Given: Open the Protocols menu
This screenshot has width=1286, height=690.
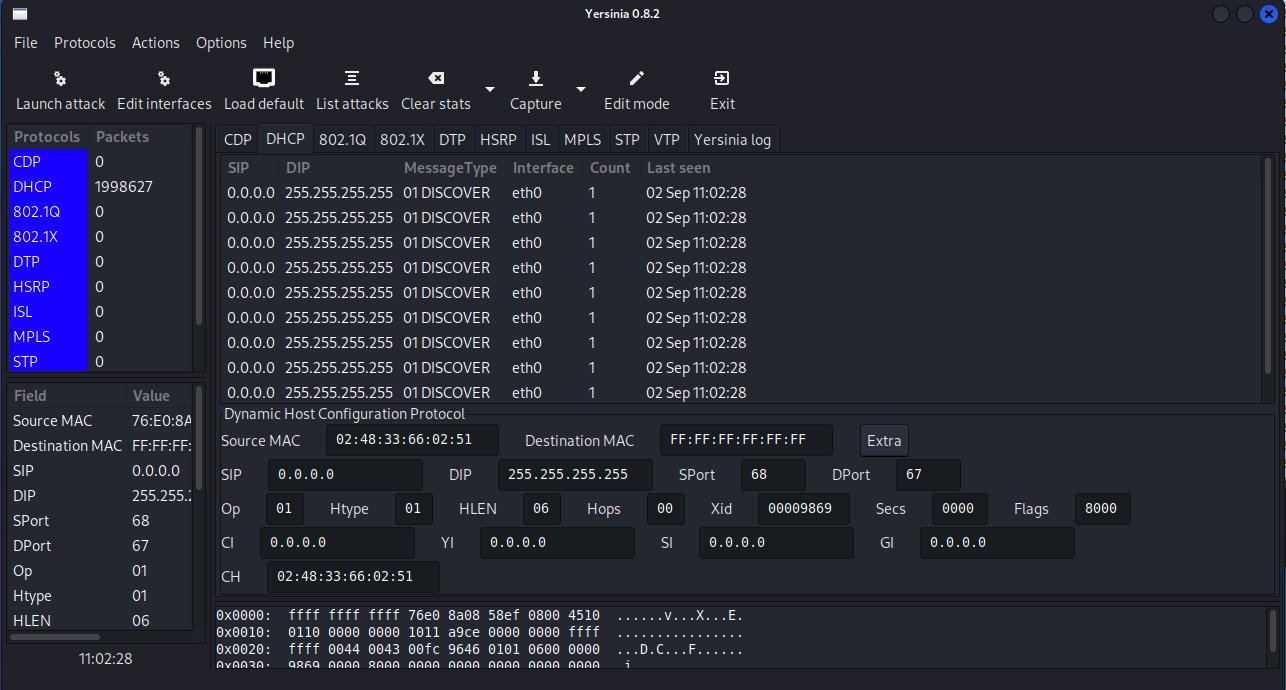Looking at the screenshot, I should coord(85,43).
